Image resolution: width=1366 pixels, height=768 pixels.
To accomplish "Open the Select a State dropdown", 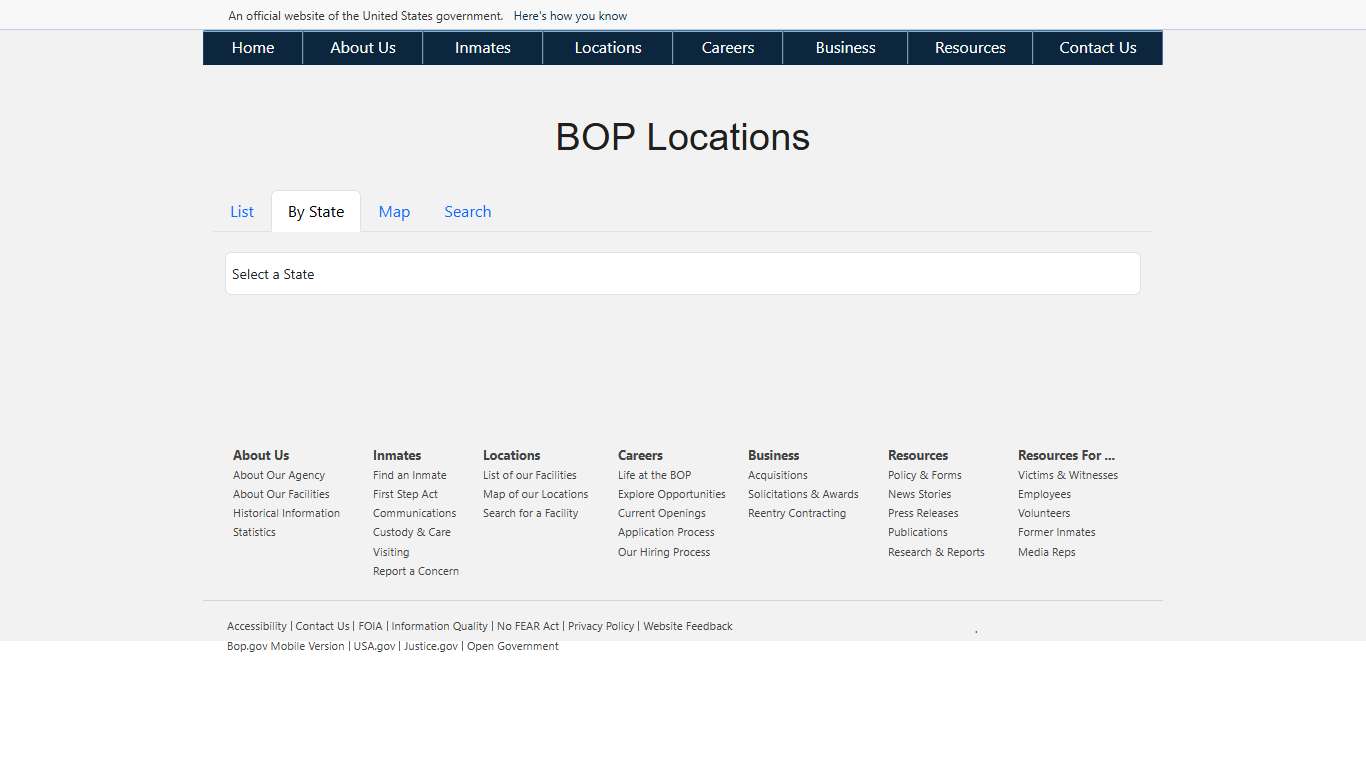I will (683, 273).
